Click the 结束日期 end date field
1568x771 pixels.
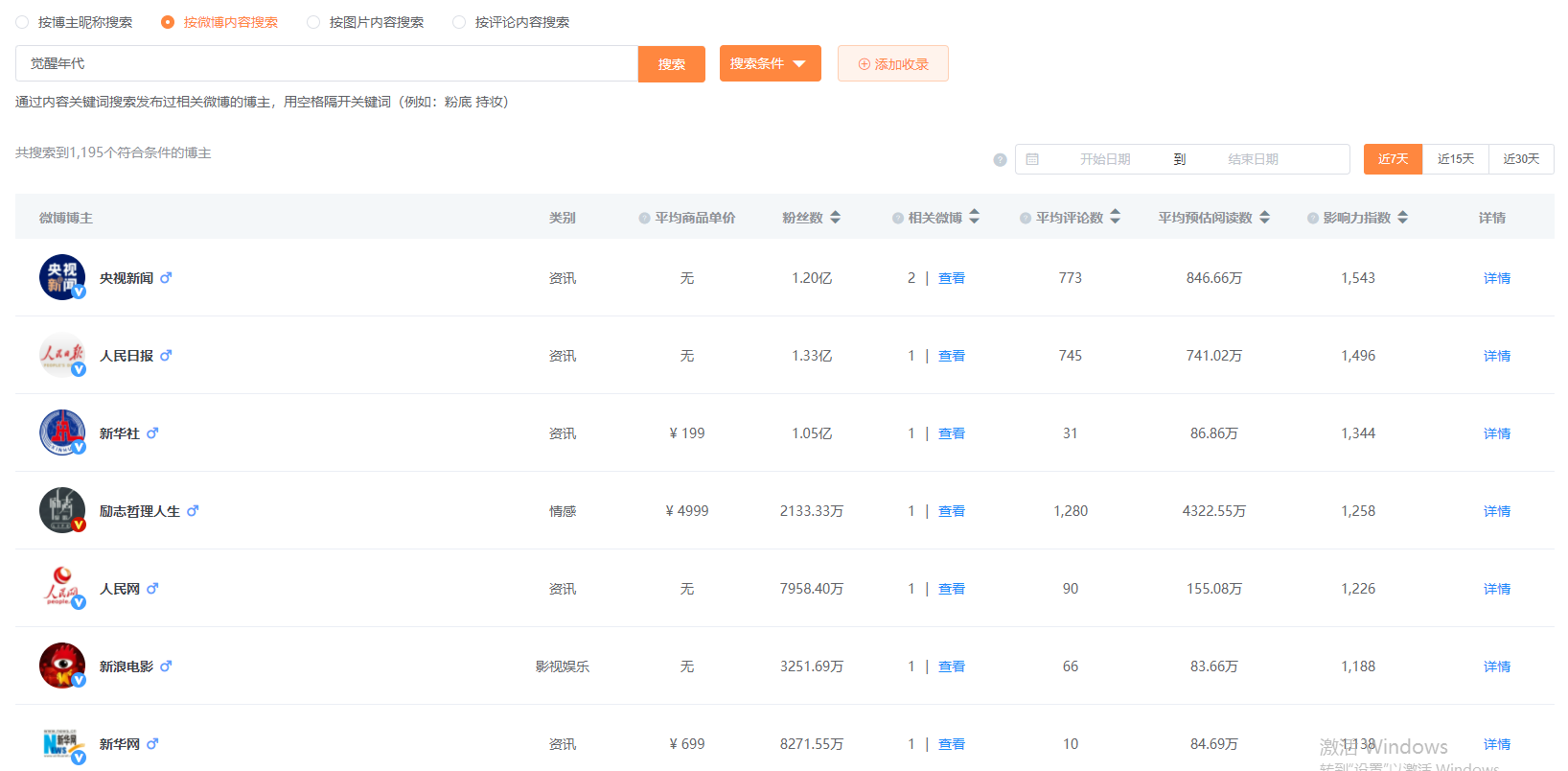tap(1254, 159)
